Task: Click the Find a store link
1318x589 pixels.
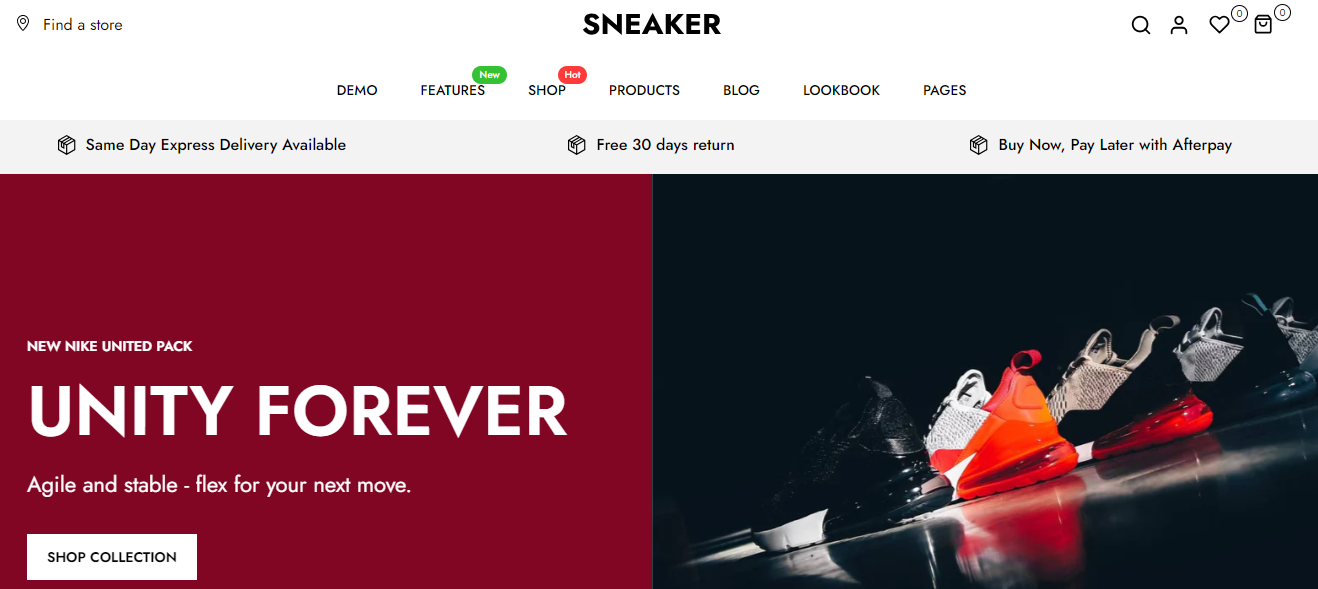Action: 82,25
